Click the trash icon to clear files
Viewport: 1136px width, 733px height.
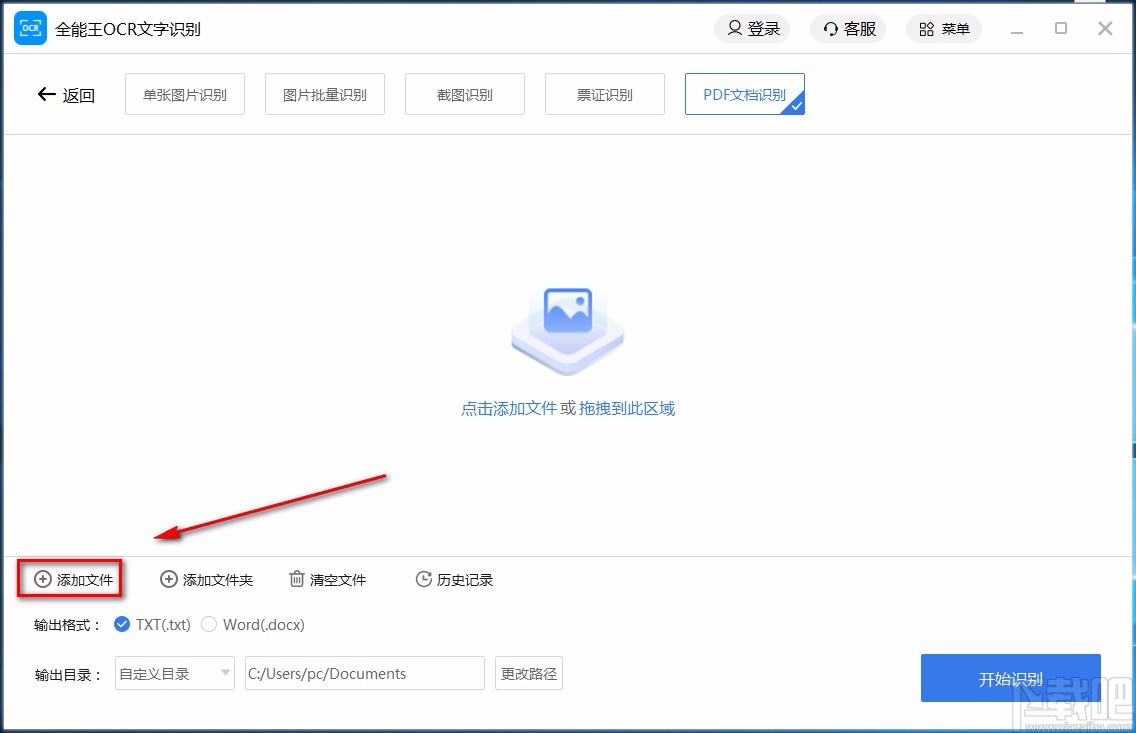click(296, 579)
